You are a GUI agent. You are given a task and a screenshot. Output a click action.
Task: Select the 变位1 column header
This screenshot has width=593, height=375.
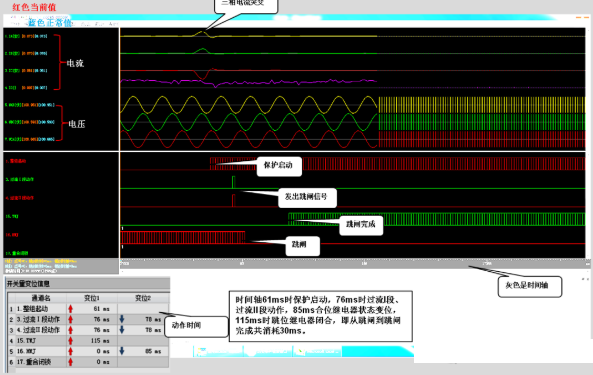[92, 298]
